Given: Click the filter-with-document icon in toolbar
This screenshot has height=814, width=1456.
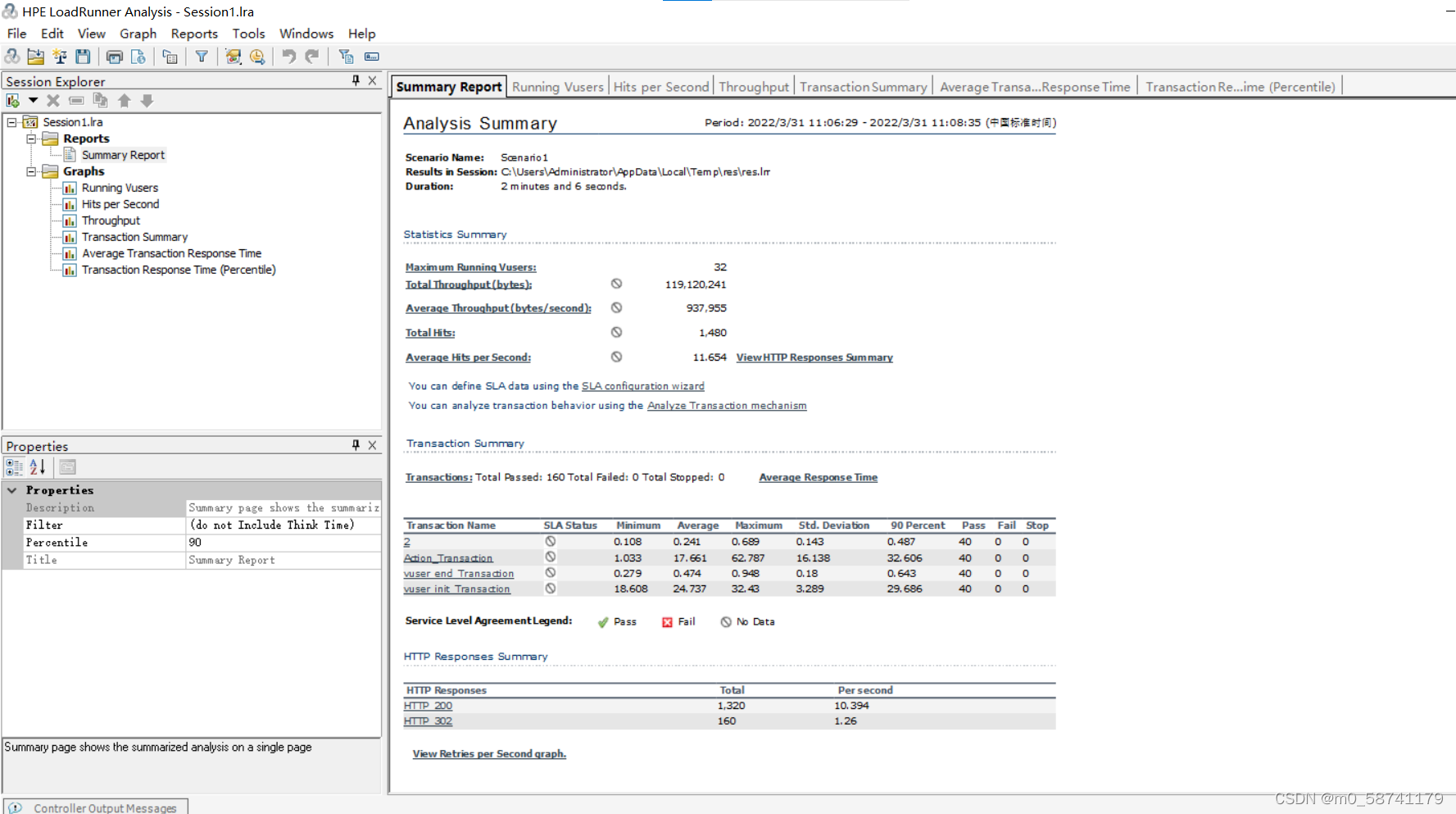Looking at the screenshot, I should point(346,57).
